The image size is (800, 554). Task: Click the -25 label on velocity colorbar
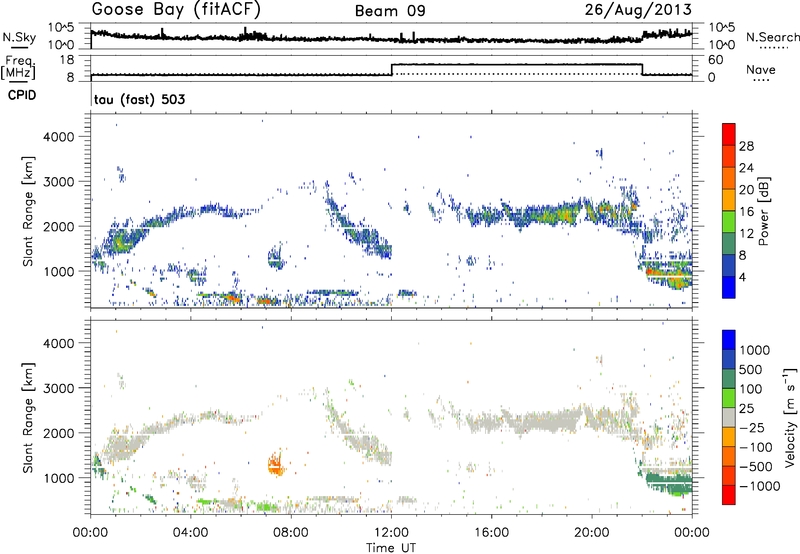coord(752,428)
